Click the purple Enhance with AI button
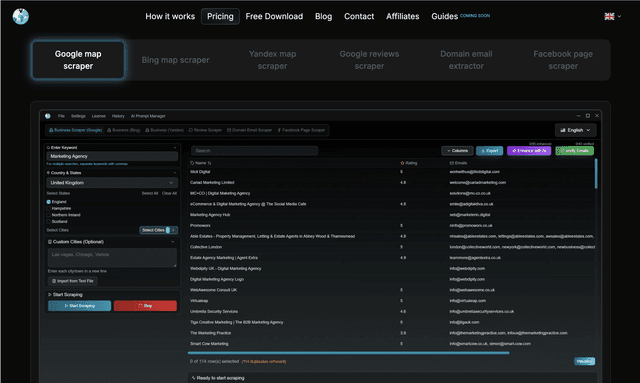 point(529,151)
